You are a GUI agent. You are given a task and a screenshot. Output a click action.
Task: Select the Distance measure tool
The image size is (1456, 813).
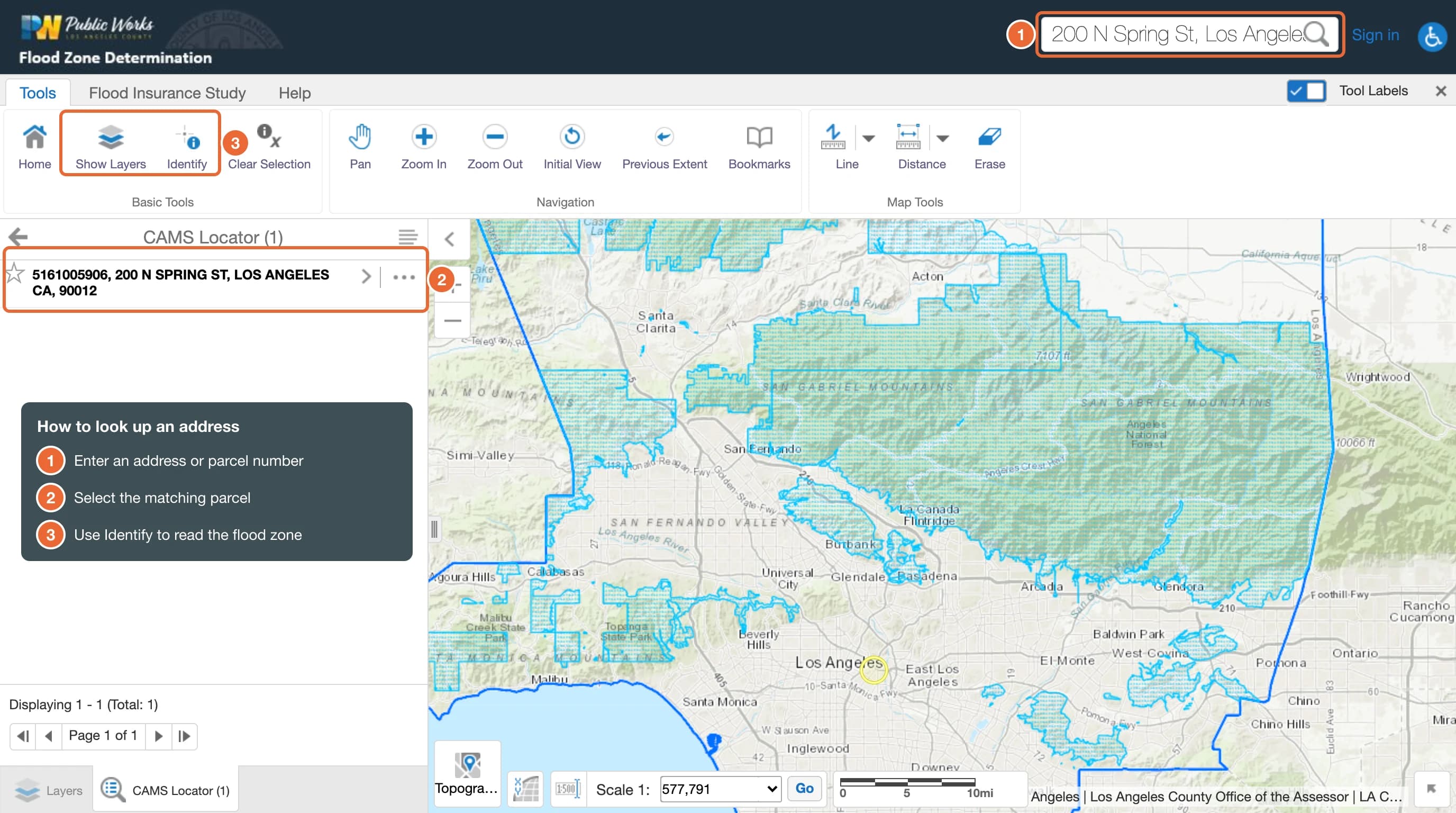[x=908, y=138]
